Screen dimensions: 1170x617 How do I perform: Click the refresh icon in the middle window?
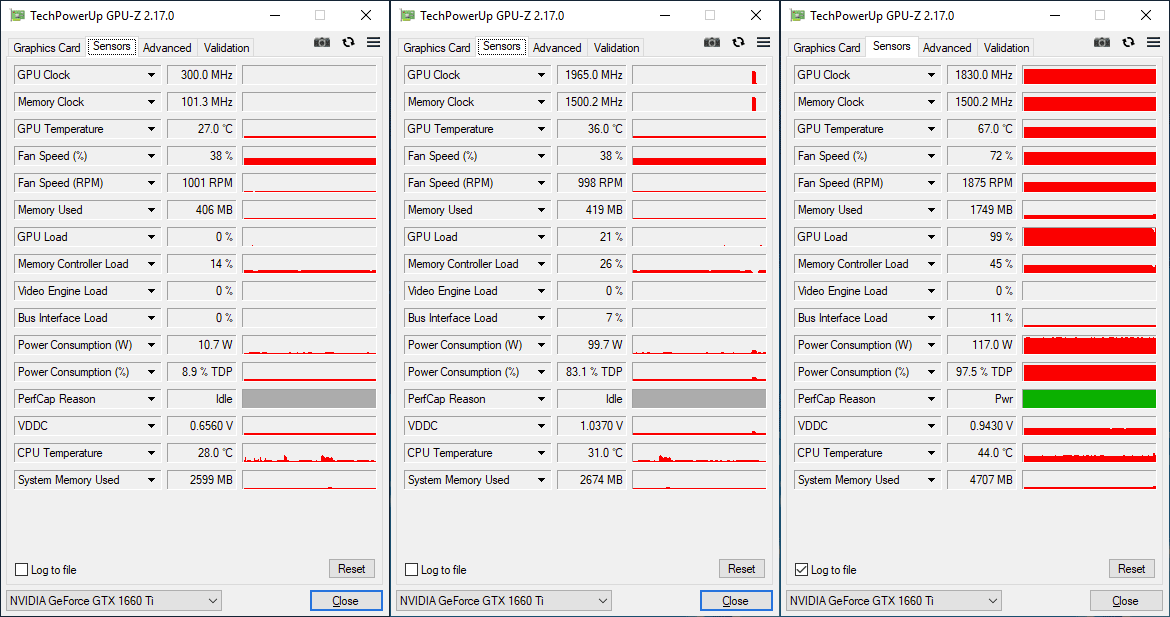coord(738,42)
